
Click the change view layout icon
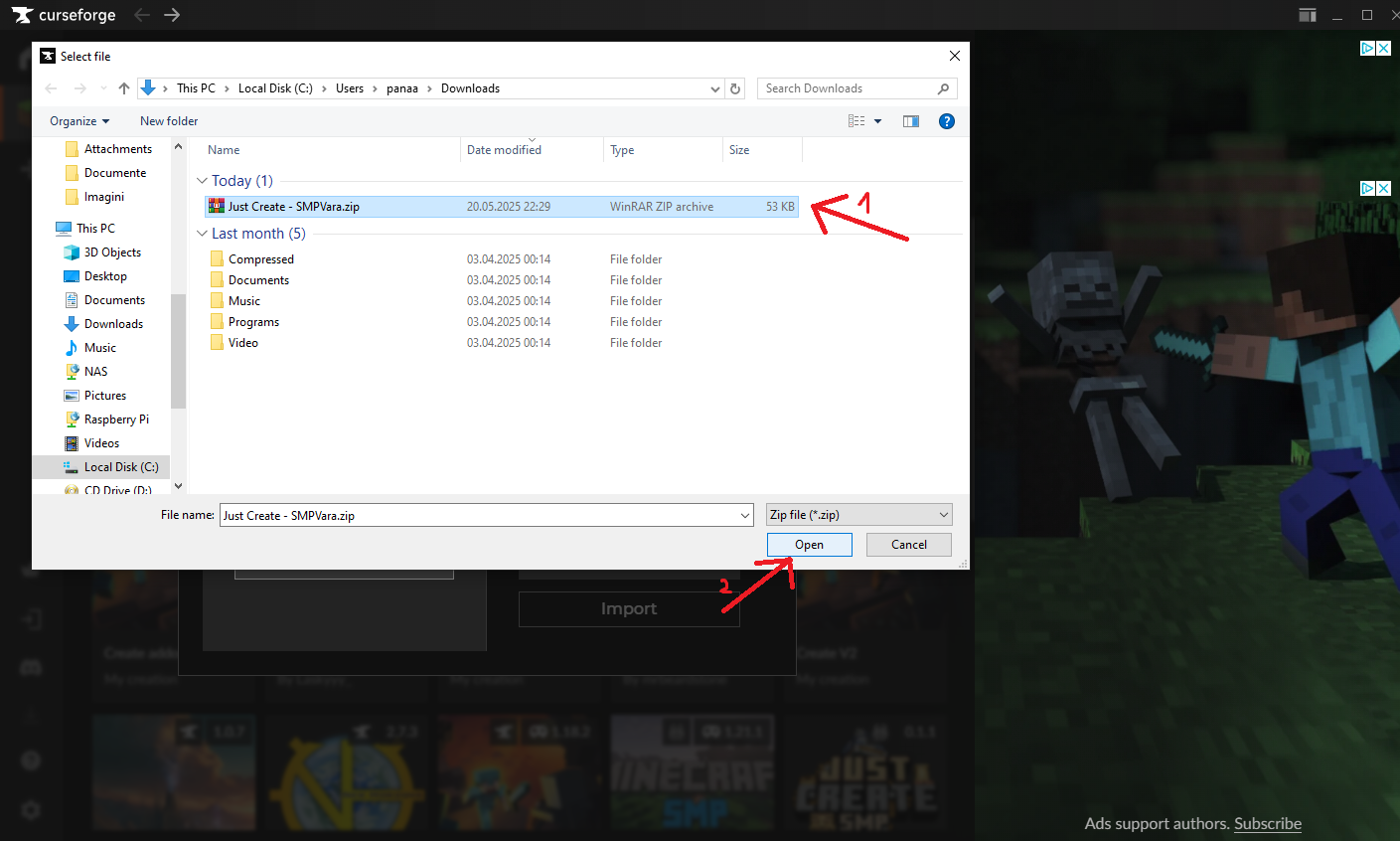tap(856, 121)
